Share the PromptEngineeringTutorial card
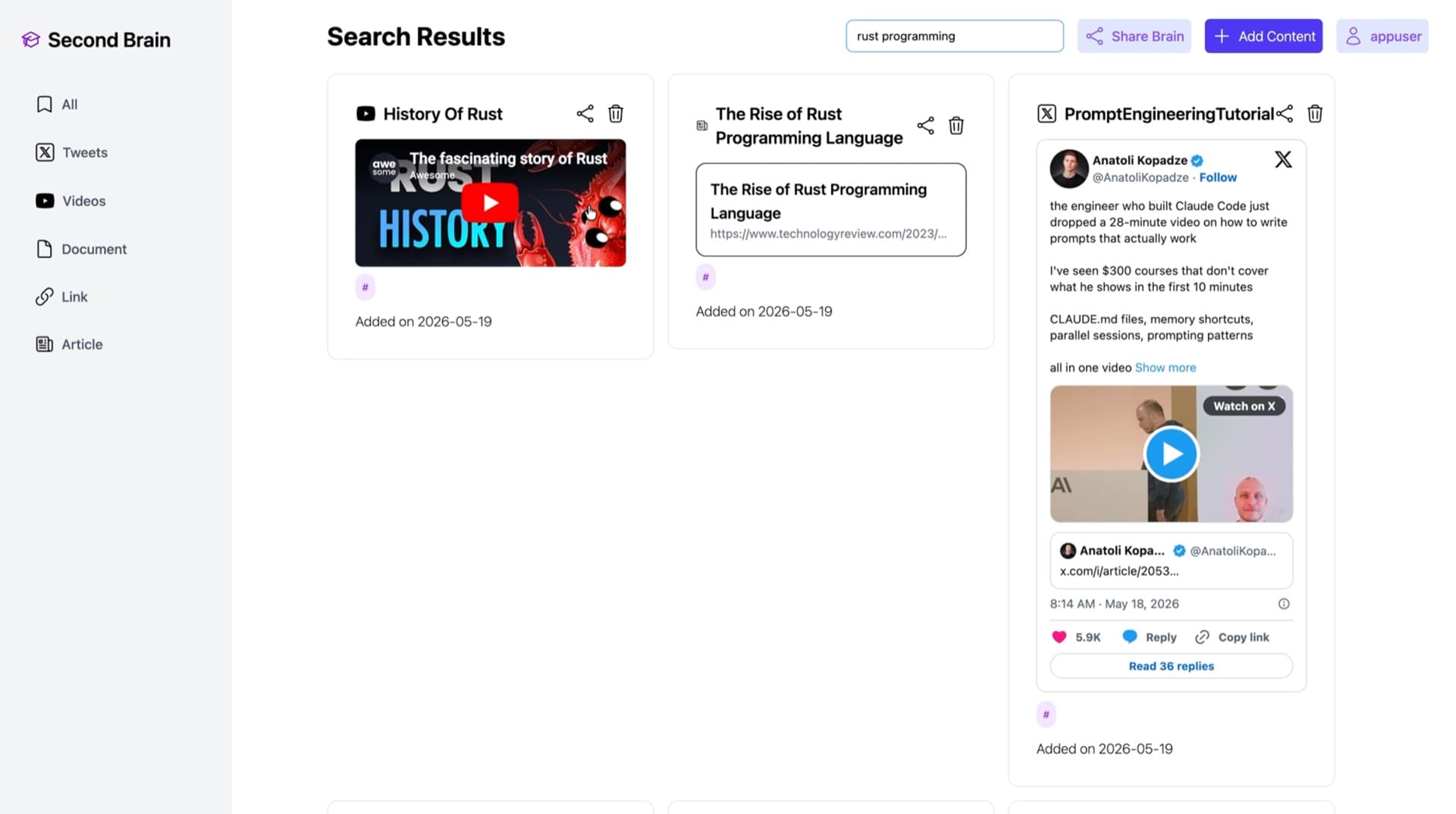Image resolution: width=1456 pixels, height=814 pixels. tap(1284, 114)
